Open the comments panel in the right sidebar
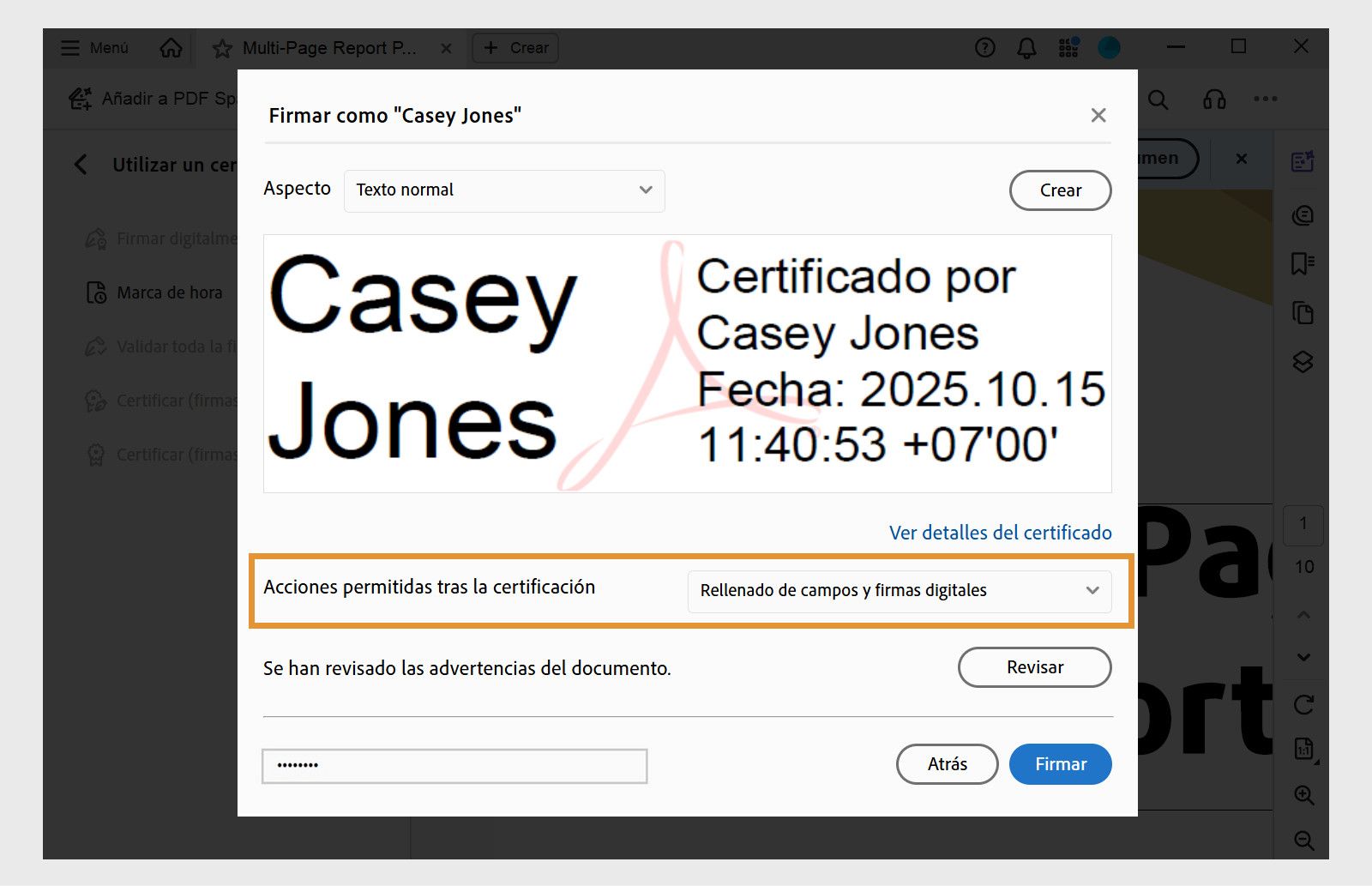1372x886 pixels. [1302, 214]
